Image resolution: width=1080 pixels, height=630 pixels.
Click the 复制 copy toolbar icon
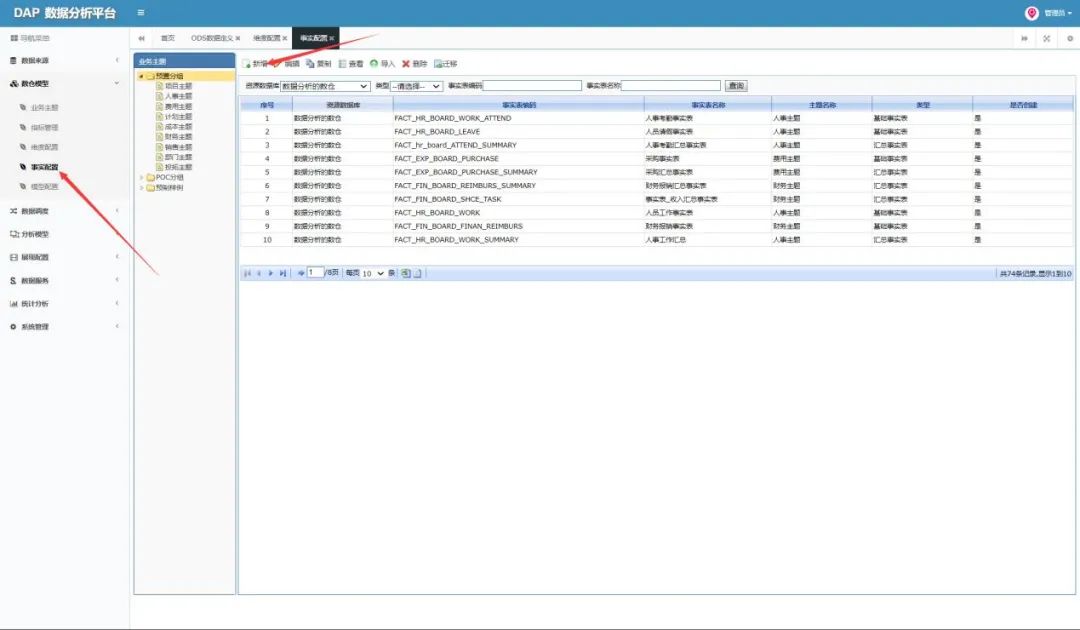tap(310, 63)
